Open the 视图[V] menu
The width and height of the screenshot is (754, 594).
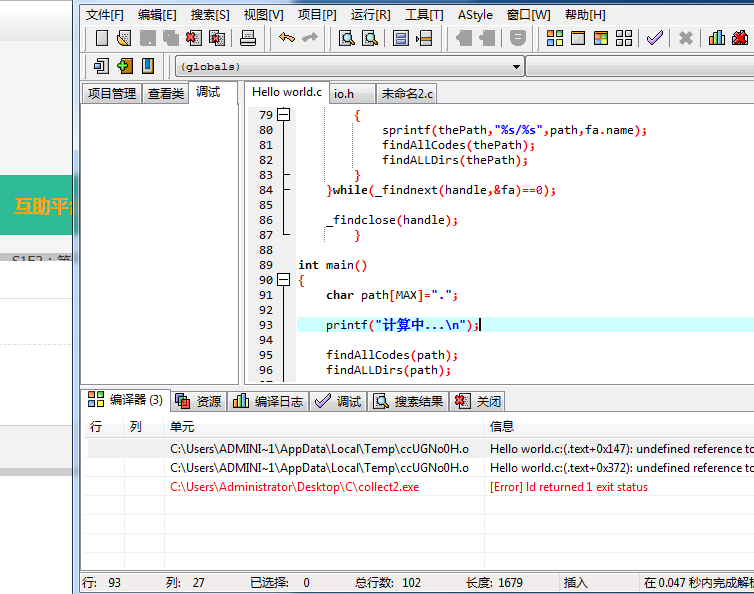pos(263,15)
